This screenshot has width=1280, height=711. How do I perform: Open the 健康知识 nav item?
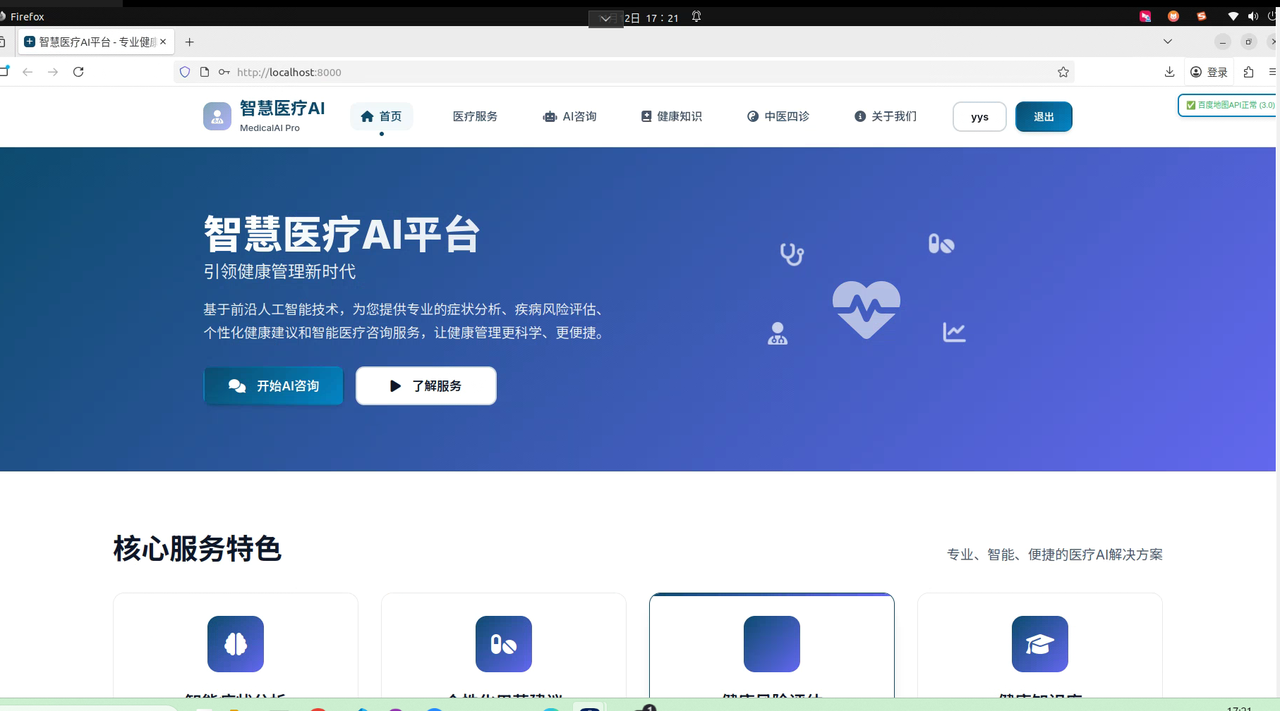(671, 116)
